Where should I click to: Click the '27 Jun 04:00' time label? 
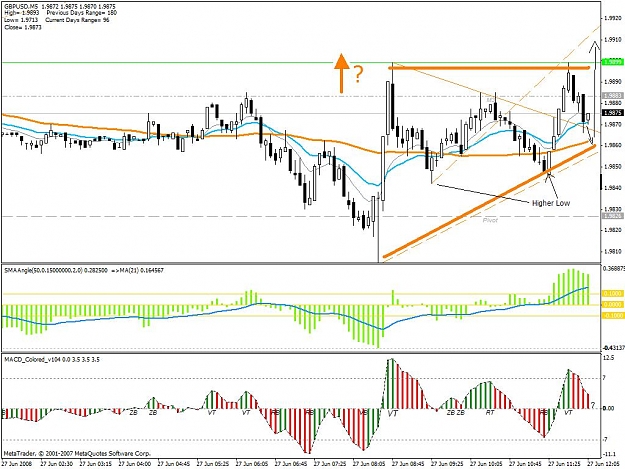(x=135, y=464)
